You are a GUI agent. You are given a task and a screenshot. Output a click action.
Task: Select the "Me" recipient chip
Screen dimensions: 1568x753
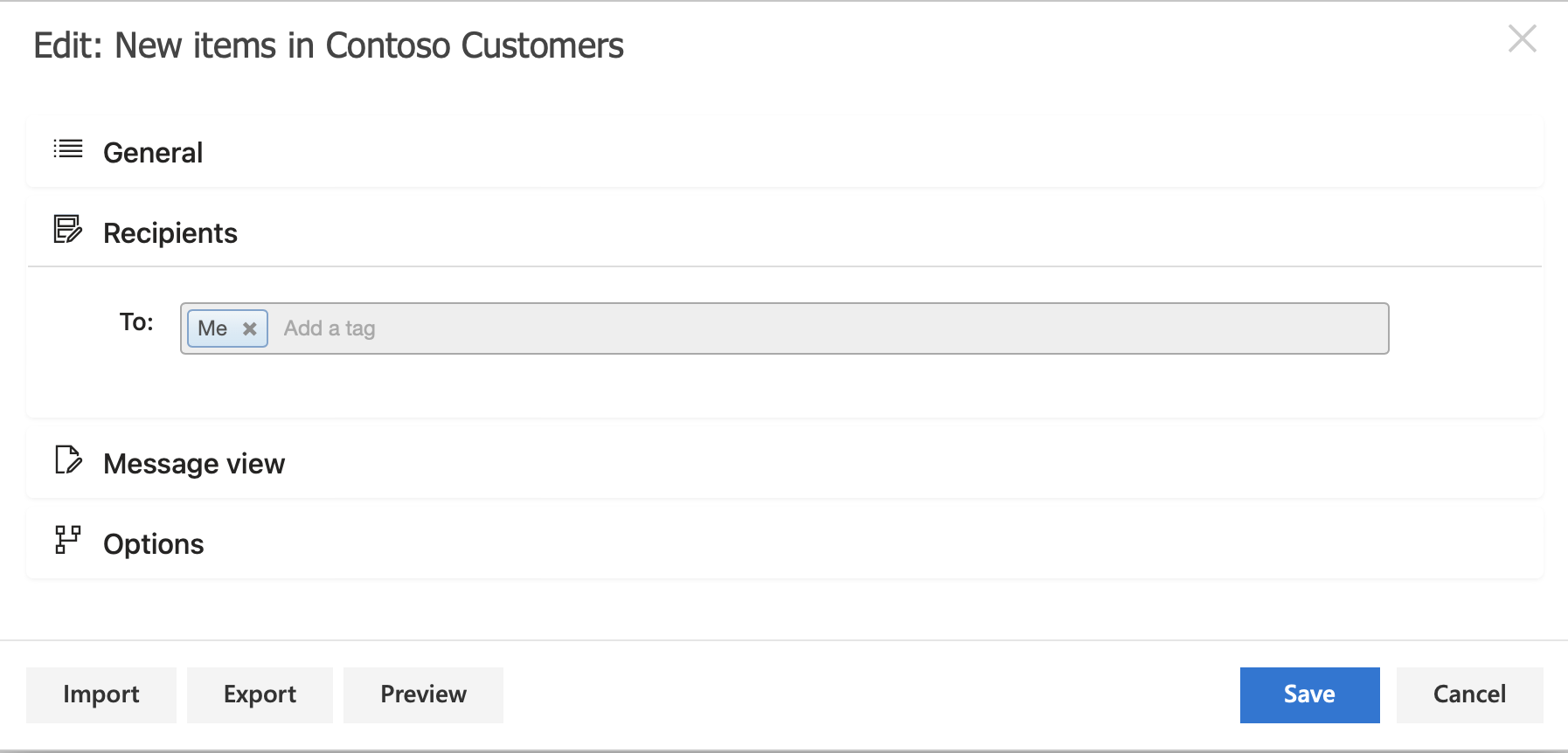pos(213,328)
